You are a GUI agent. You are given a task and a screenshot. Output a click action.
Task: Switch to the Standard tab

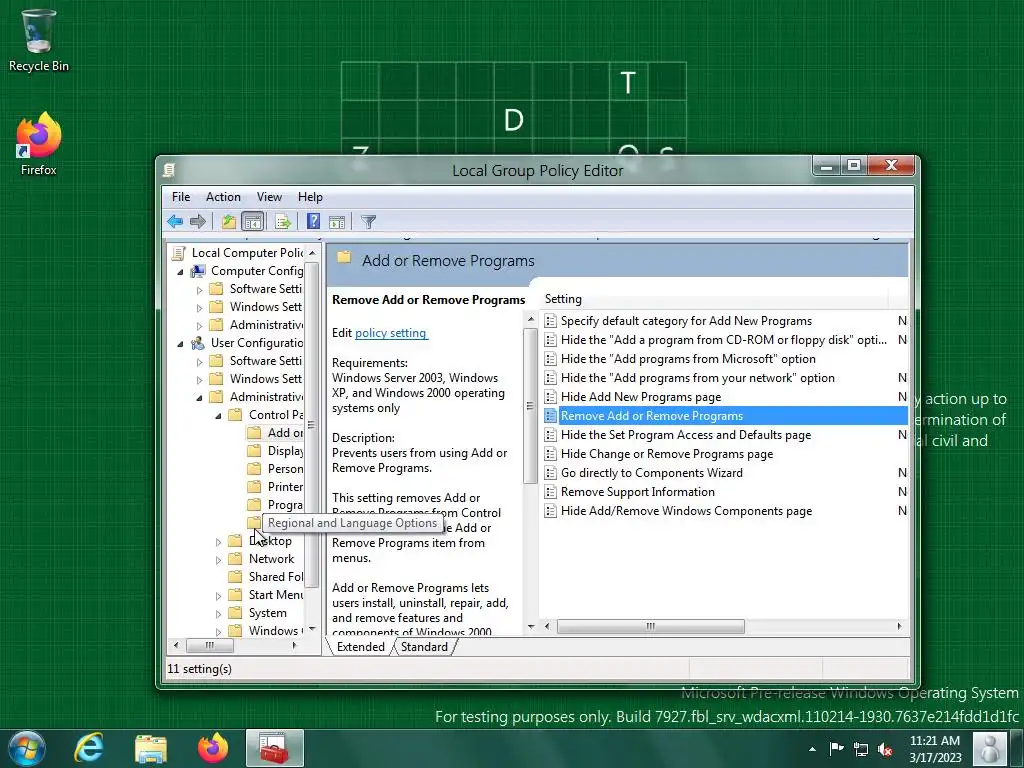pyautogui.click(x=424, y=647)
